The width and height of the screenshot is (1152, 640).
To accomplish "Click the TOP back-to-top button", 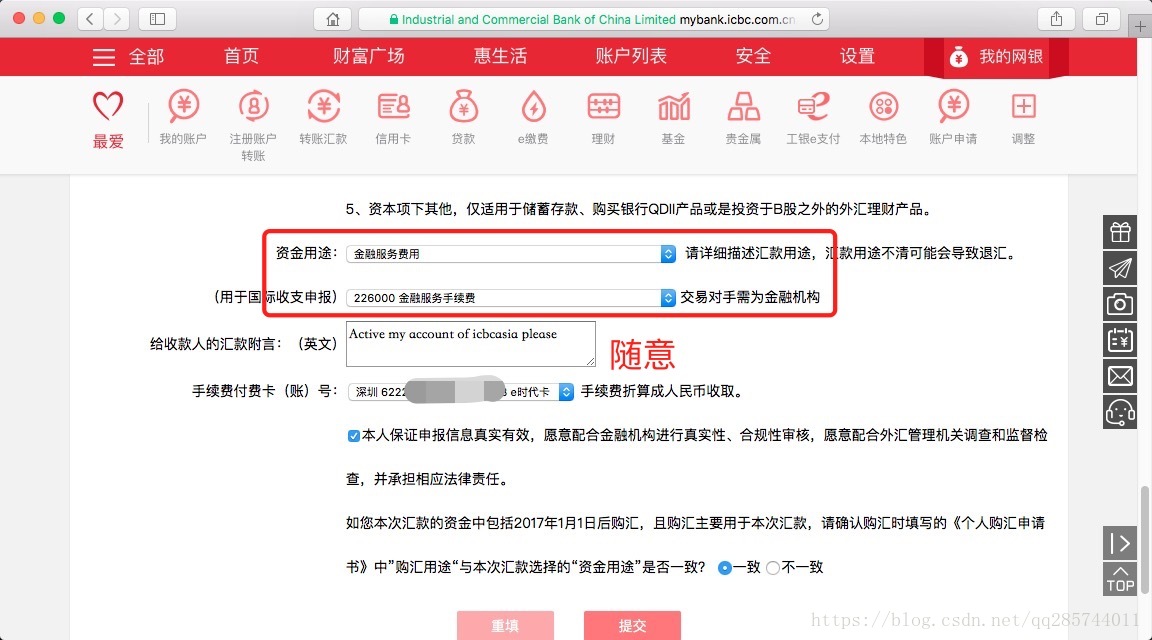I will (x=1120, y=579).
